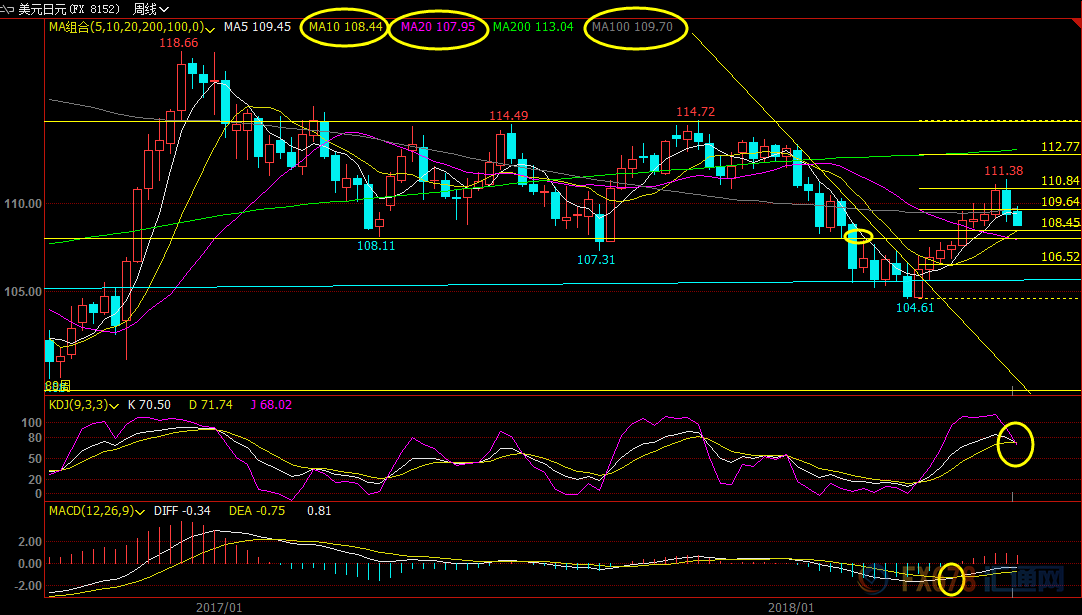Click the 111.38 recent high label

pyautogui.click(x=1003, y=171)
